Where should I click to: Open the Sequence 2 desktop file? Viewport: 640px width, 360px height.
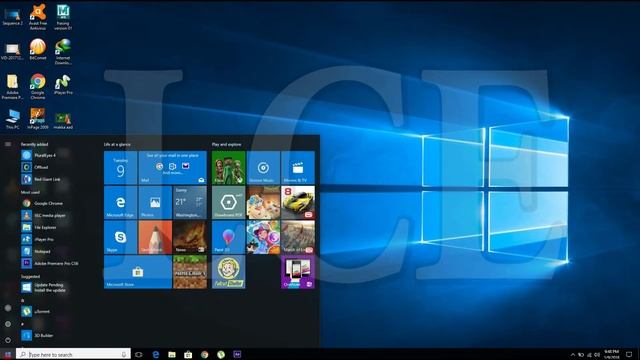coord(12,16)
